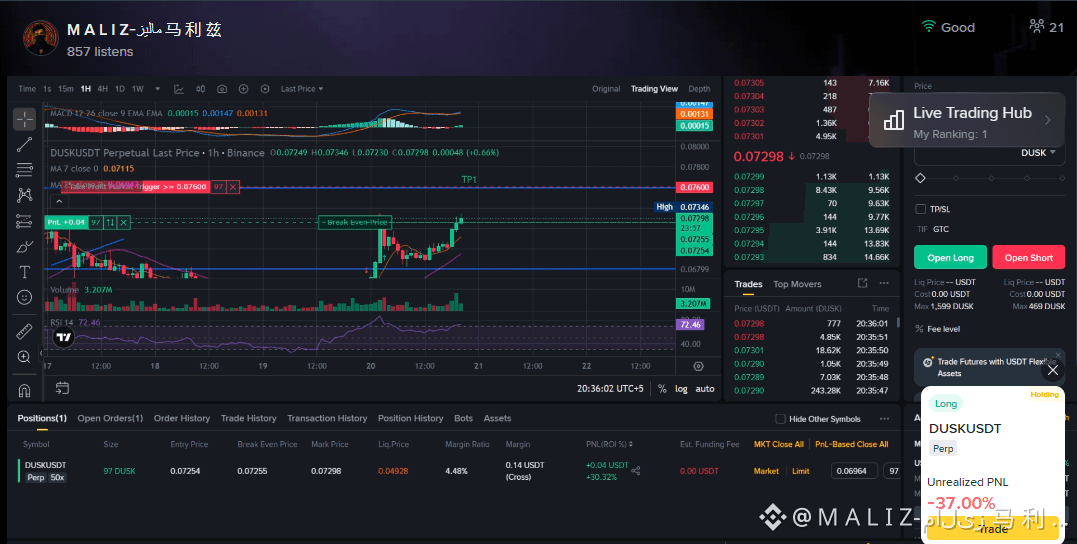Select the text annotation tool
The width and height of the screenshot is (1077, 544).
24,272
